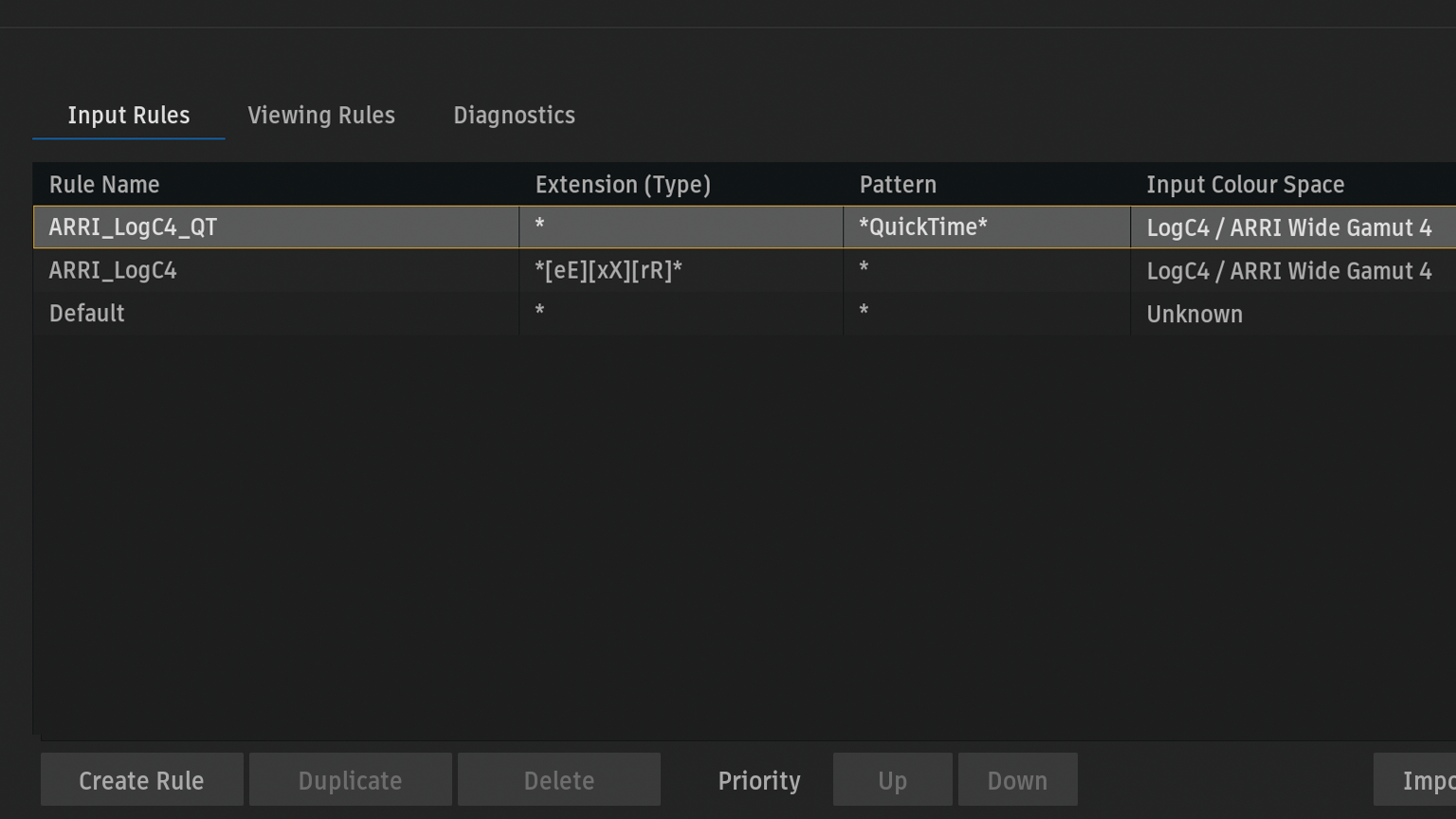Move rule priority Down
Screen dimensions: 1456x819
[x=1017, y=780]
